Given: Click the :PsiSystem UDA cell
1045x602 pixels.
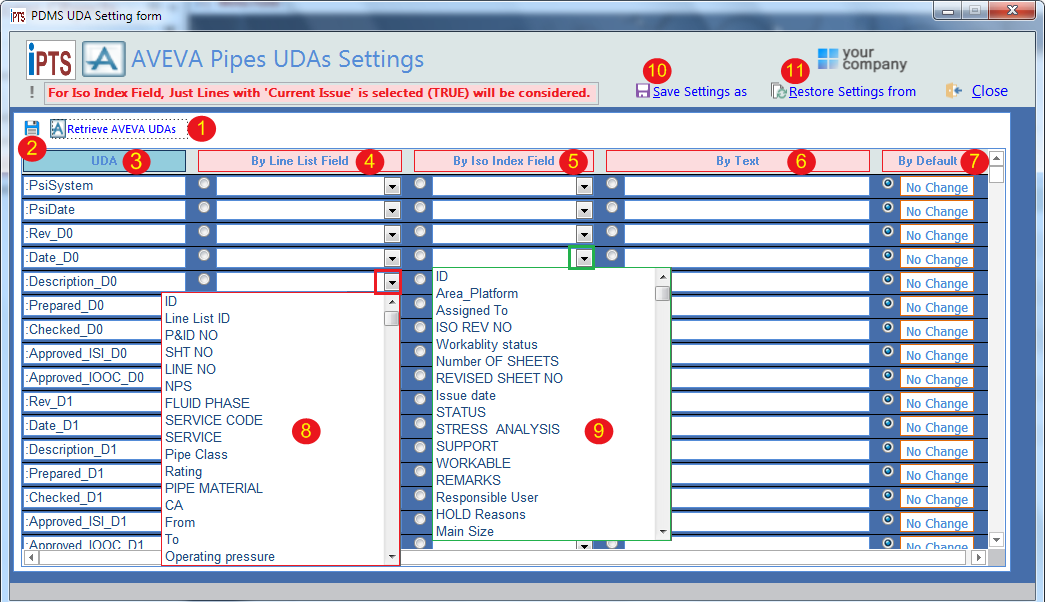Looking at the screenshot, I should pyautogui.click(x=104, y=186).
